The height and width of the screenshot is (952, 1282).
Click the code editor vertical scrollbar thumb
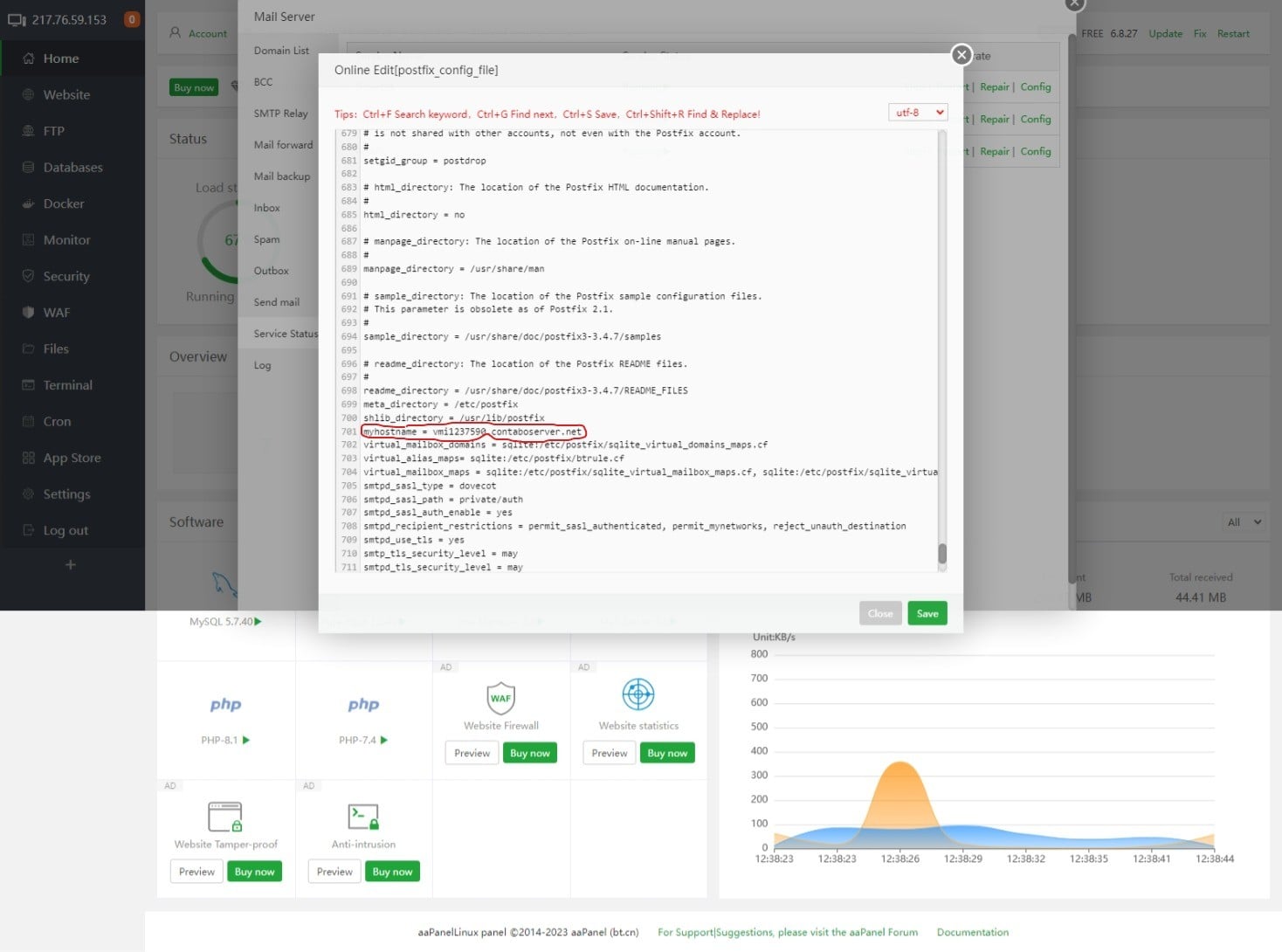point(942,554)
